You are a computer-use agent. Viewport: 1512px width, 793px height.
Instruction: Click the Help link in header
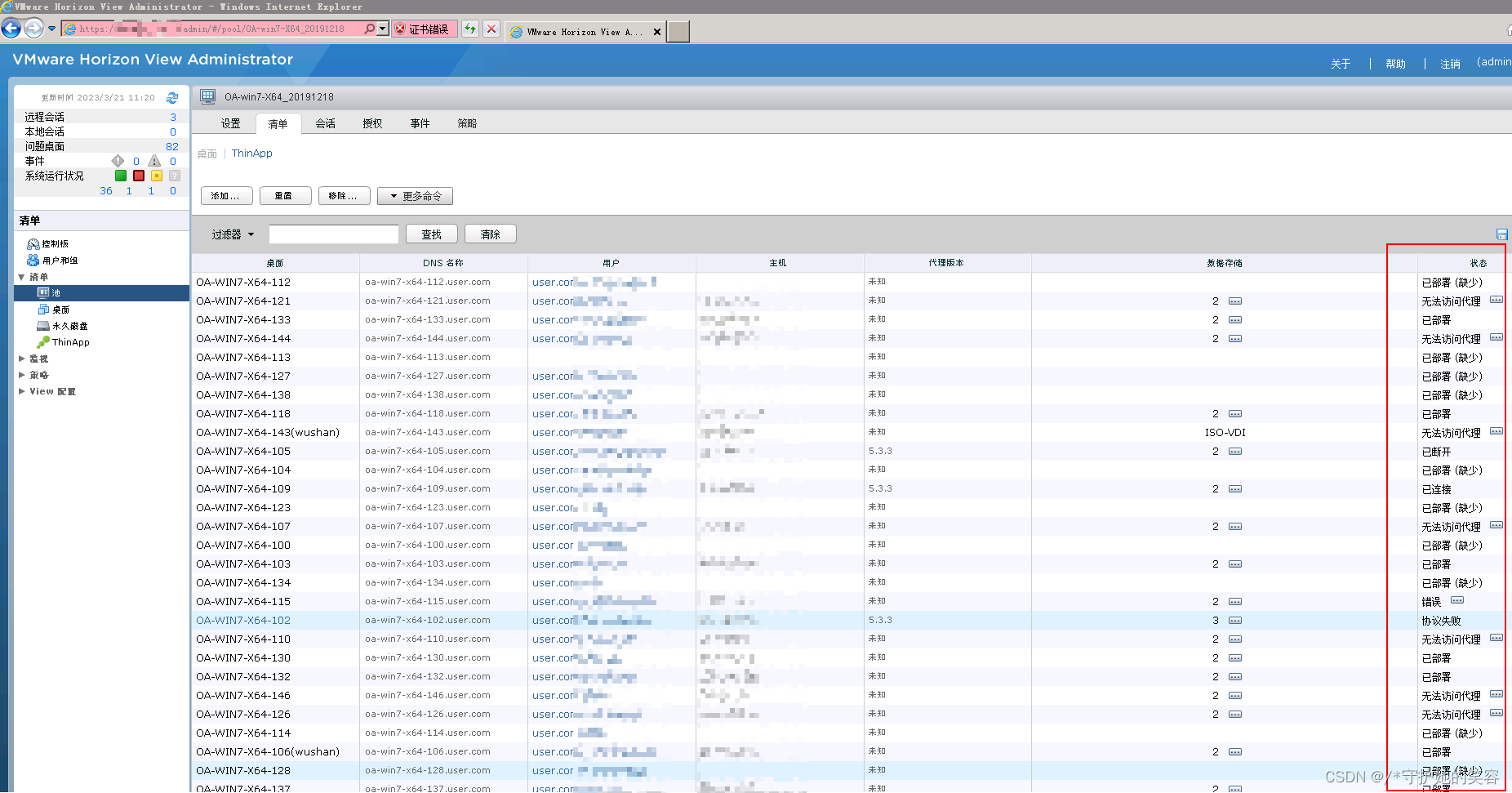click(x=1395, y=64)
